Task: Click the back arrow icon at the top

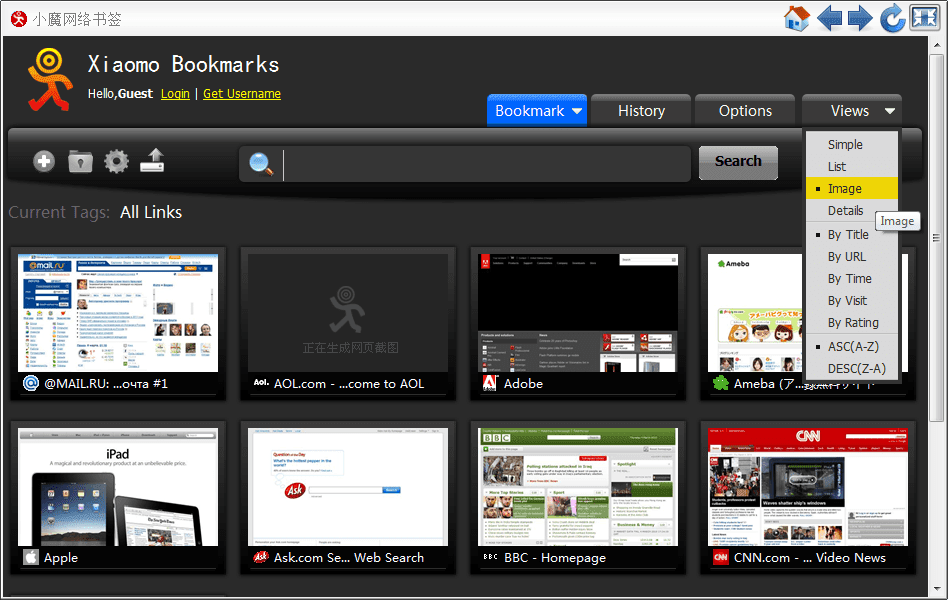Action: click(x=829, y=17)
